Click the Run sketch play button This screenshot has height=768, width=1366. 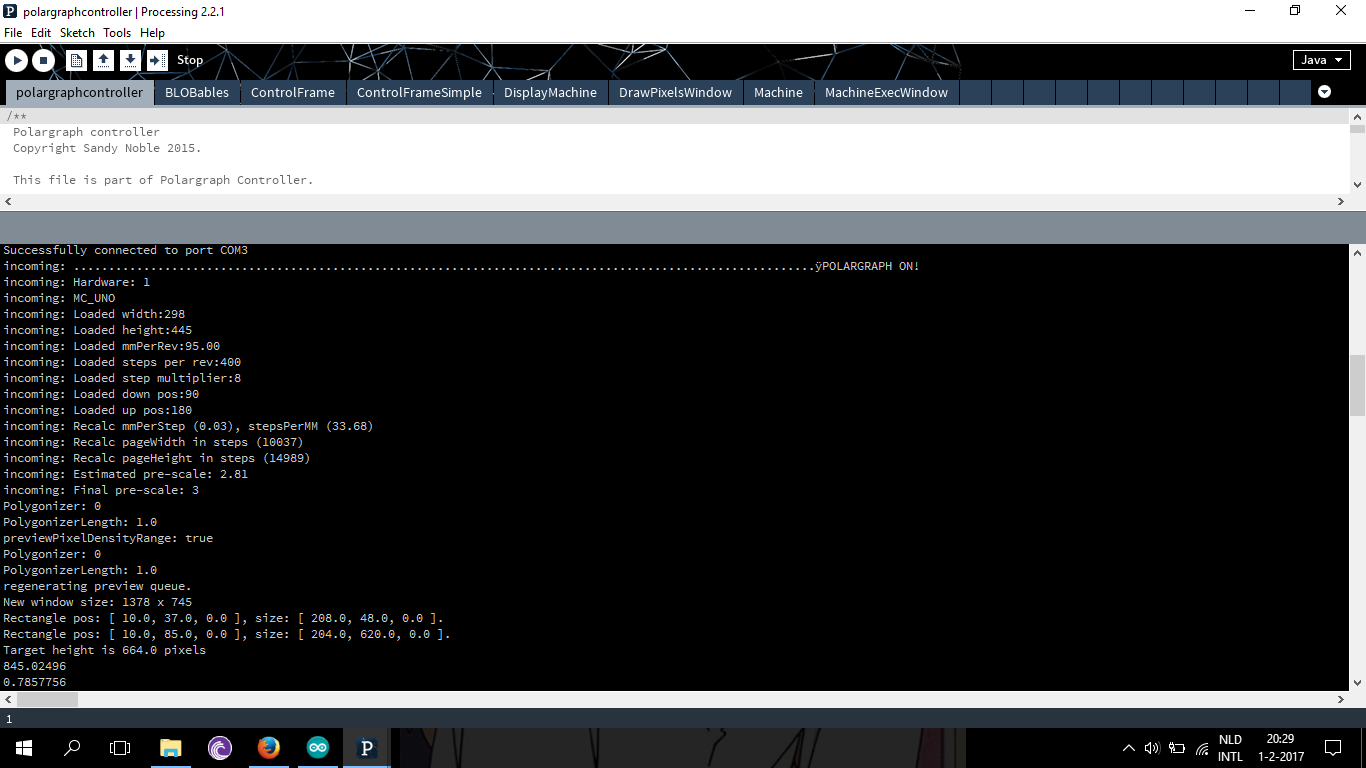16,60
